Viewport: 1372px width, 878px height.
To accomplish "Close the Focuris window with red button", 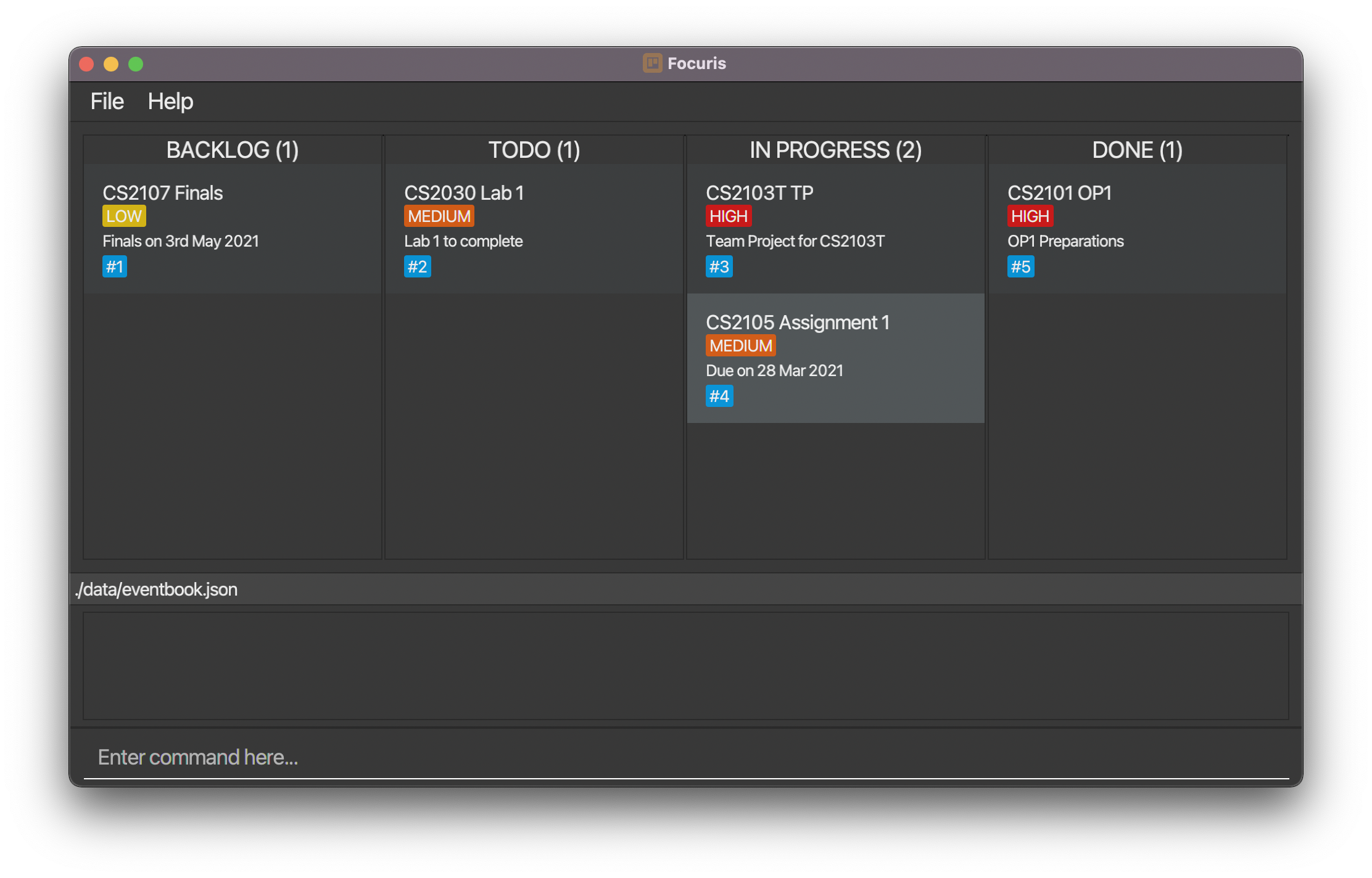I will click(86, 64).
